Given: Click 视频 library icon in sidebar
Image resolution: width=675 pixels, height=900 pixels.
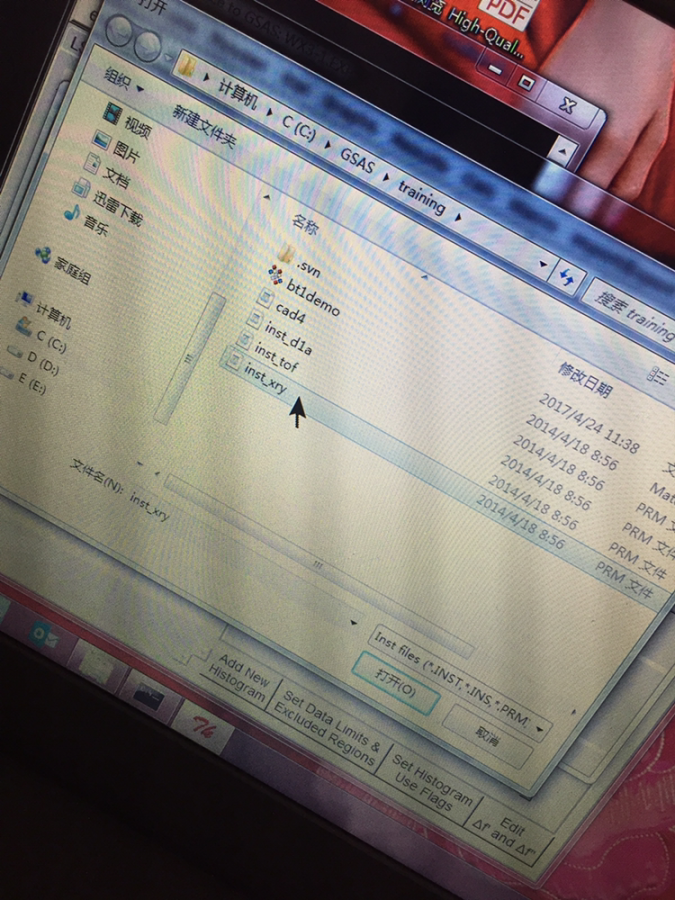Looking at the screenshot, I should pos(112,112).
